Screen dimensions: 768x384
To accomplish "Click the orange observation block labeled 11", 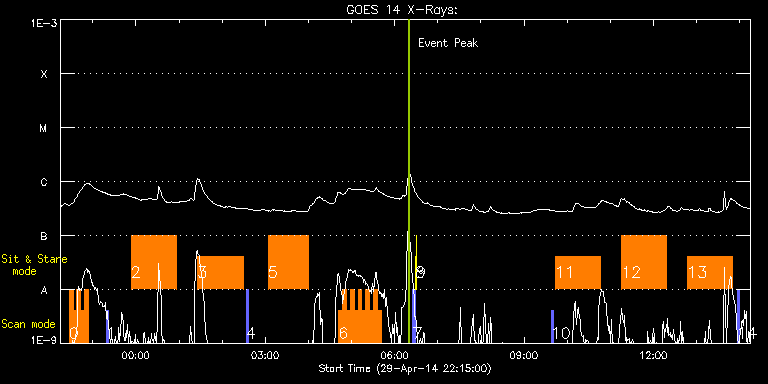I will (x=577, y=272).
